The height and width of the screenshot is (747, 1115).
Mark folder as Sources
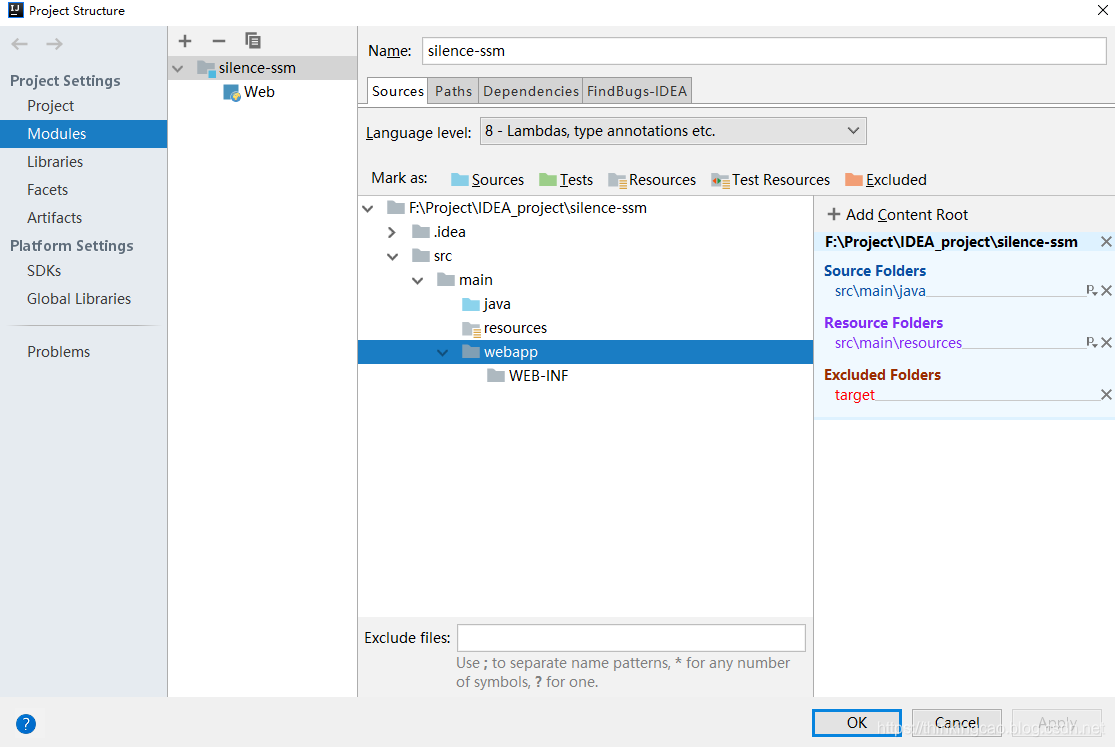[488, 180]
